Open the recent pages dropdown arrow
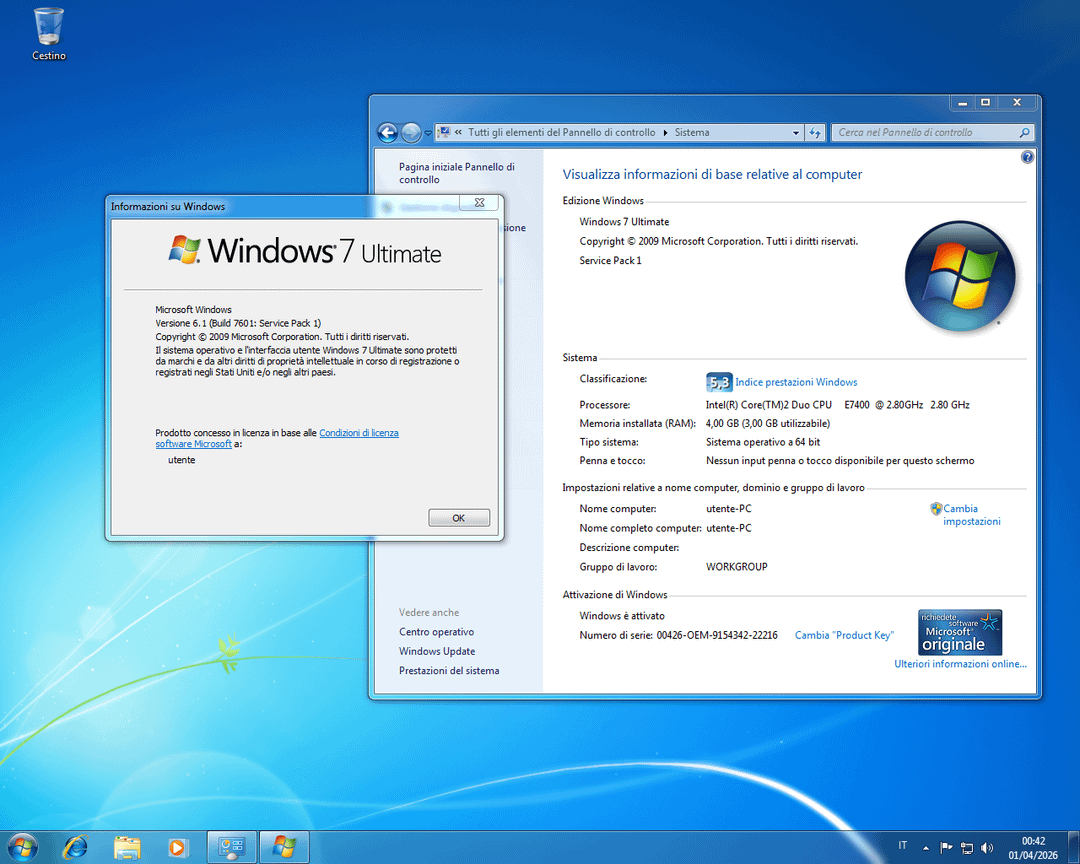This screenshot has width=1080, height=864. point(428,133)
